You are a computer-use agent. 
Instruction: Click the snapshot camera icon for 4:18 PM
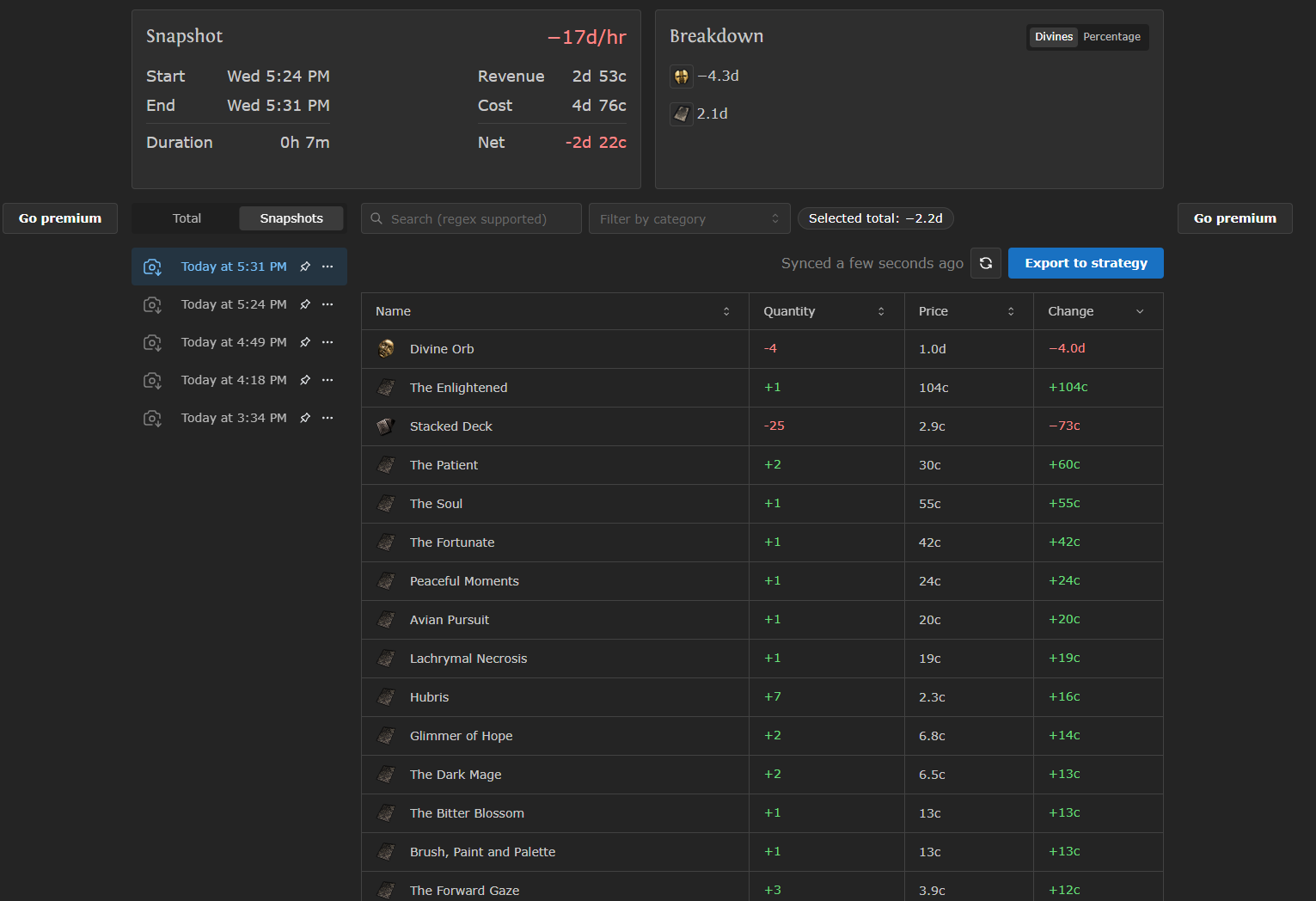[152, 380]
